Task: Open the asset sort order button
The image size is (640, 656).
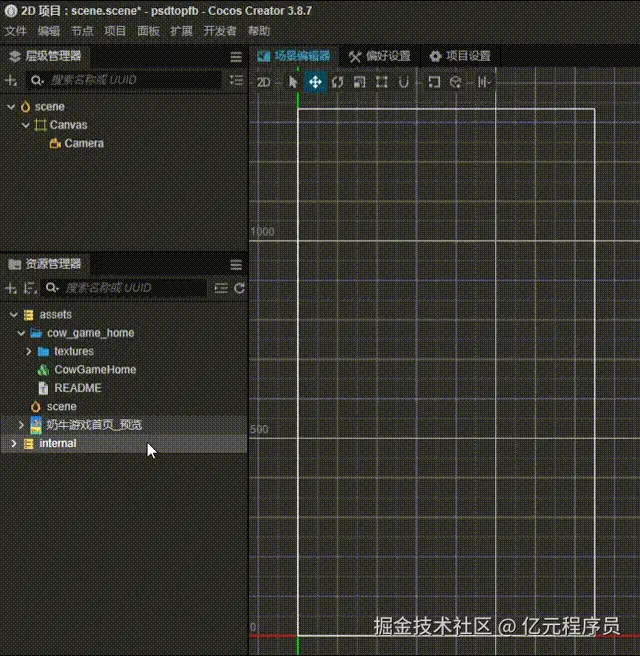Action: coord(29,288)
